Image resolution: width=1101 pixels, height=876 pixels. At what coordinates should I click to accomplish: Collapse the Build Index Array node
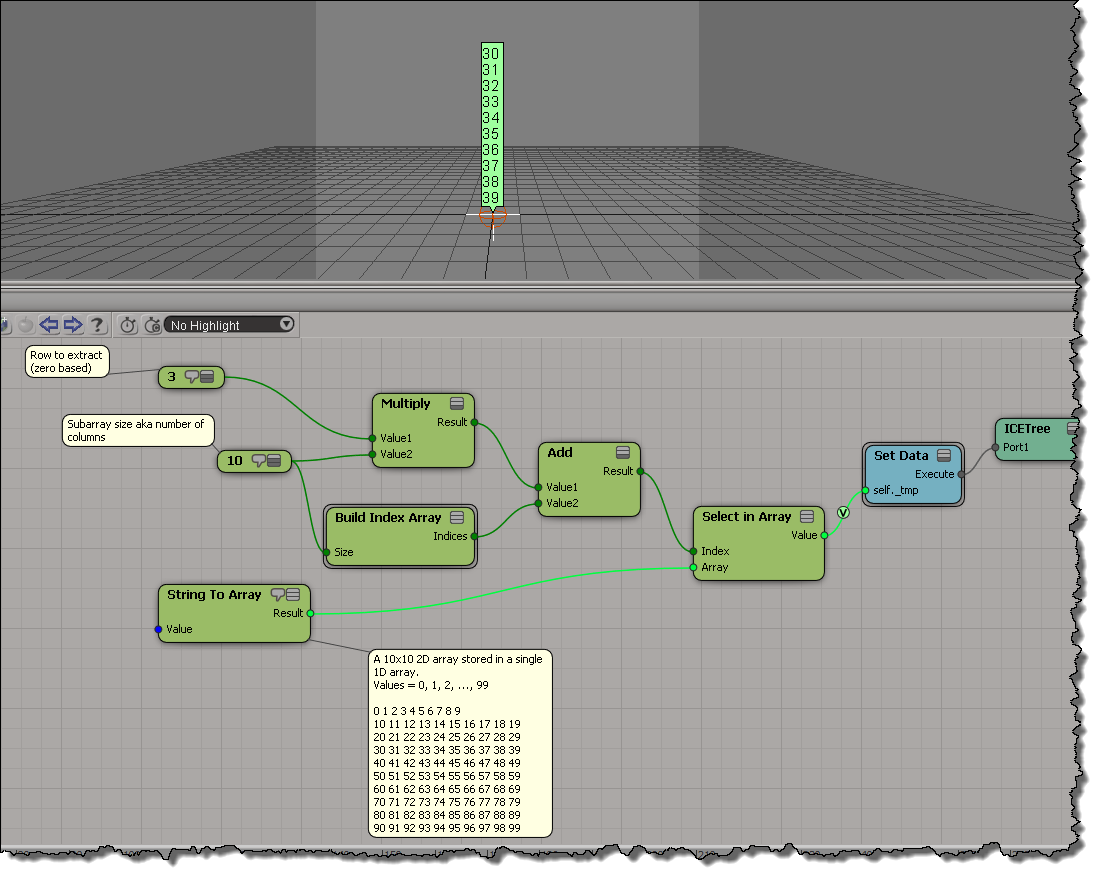[x=457, y=518]
